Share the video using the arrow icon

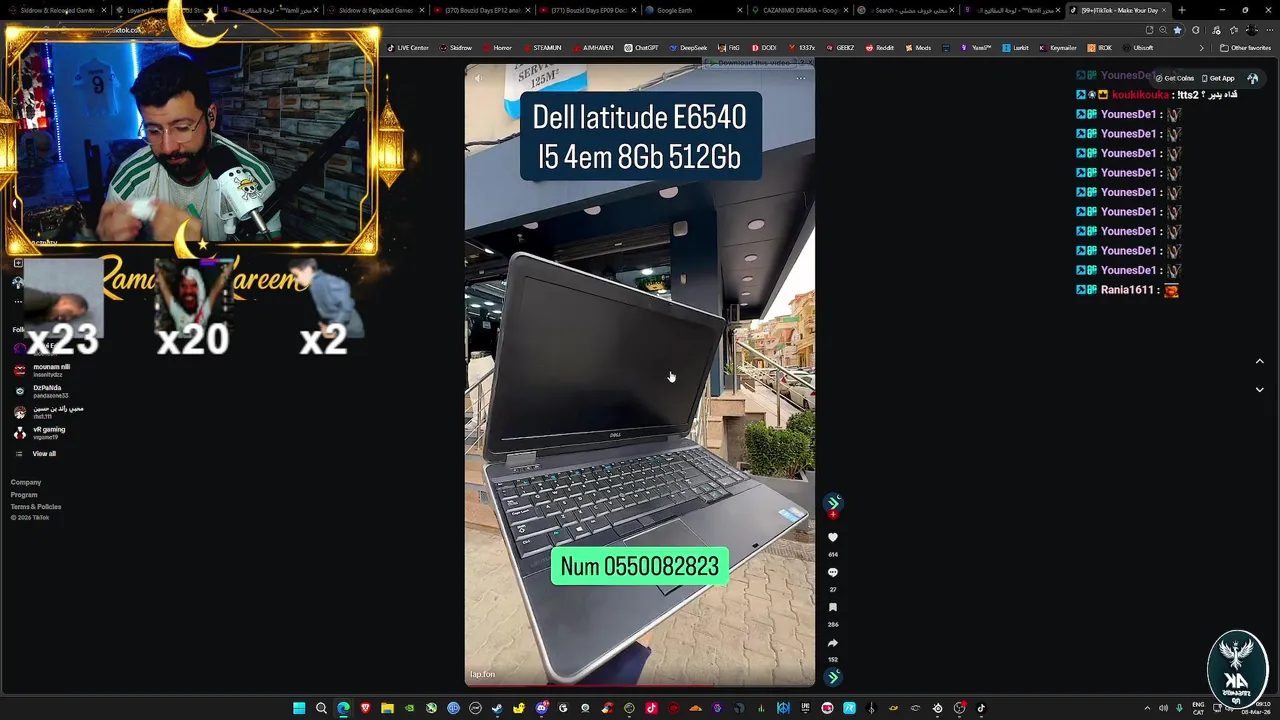(833, 643)
